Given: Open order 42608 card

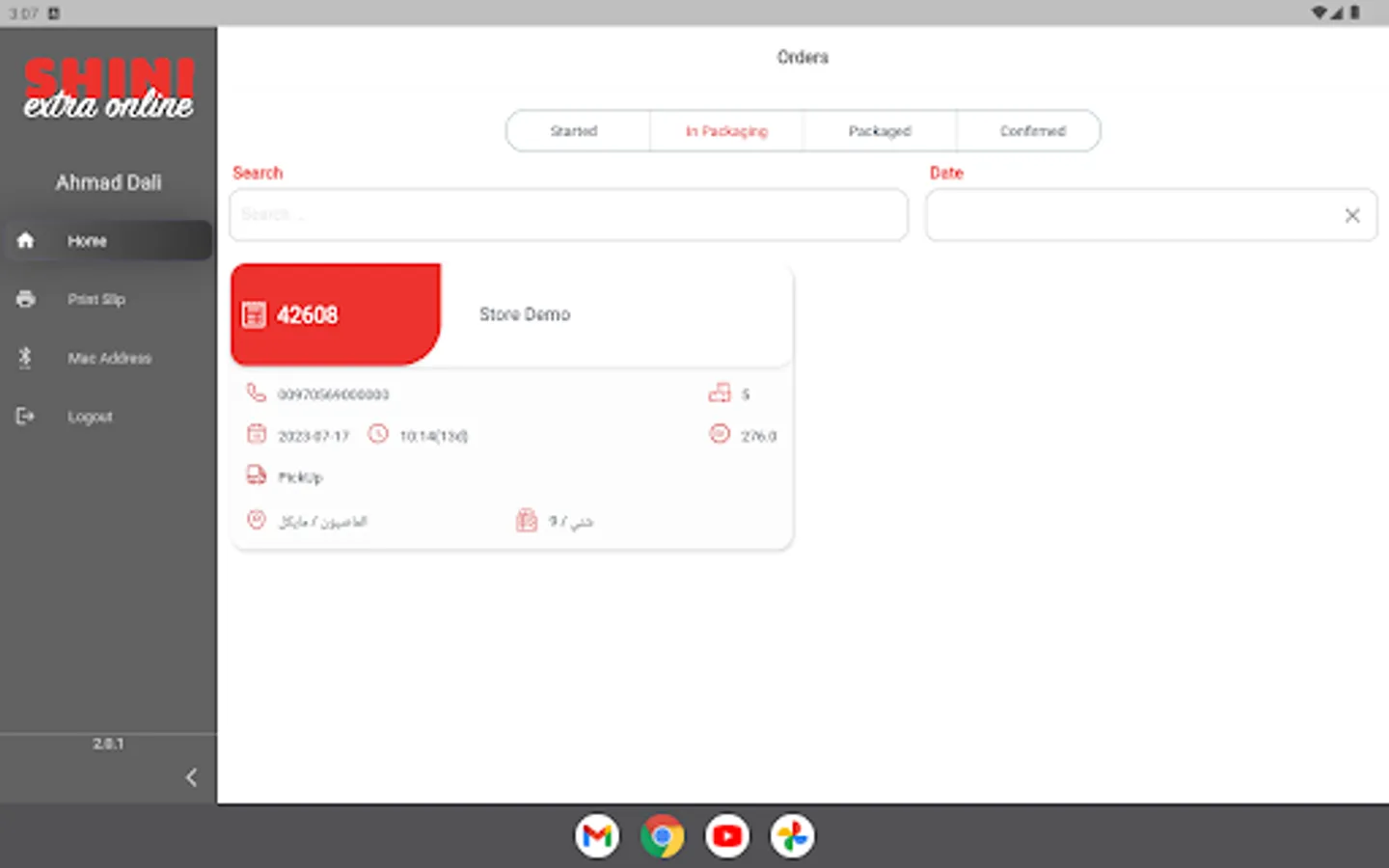Looking at the screenshot, I should 511,406.
